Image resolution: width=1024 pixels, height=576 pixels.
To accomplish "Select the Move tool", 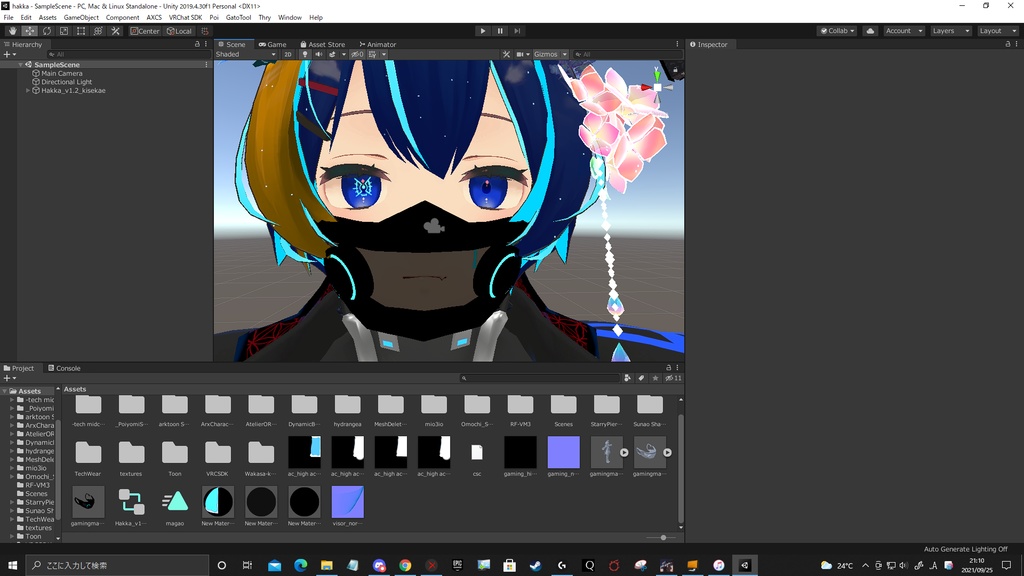I will pos(29,31).
